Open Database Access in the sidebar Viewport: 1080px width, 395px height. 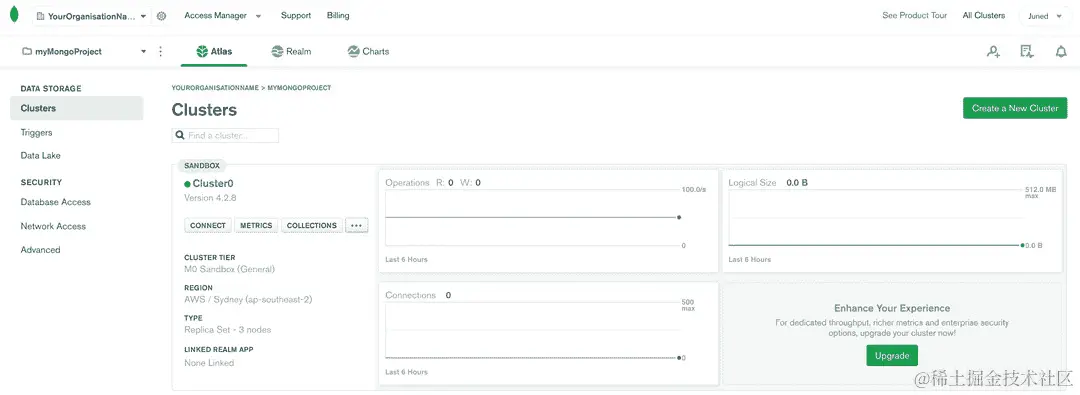click(56, 202)
